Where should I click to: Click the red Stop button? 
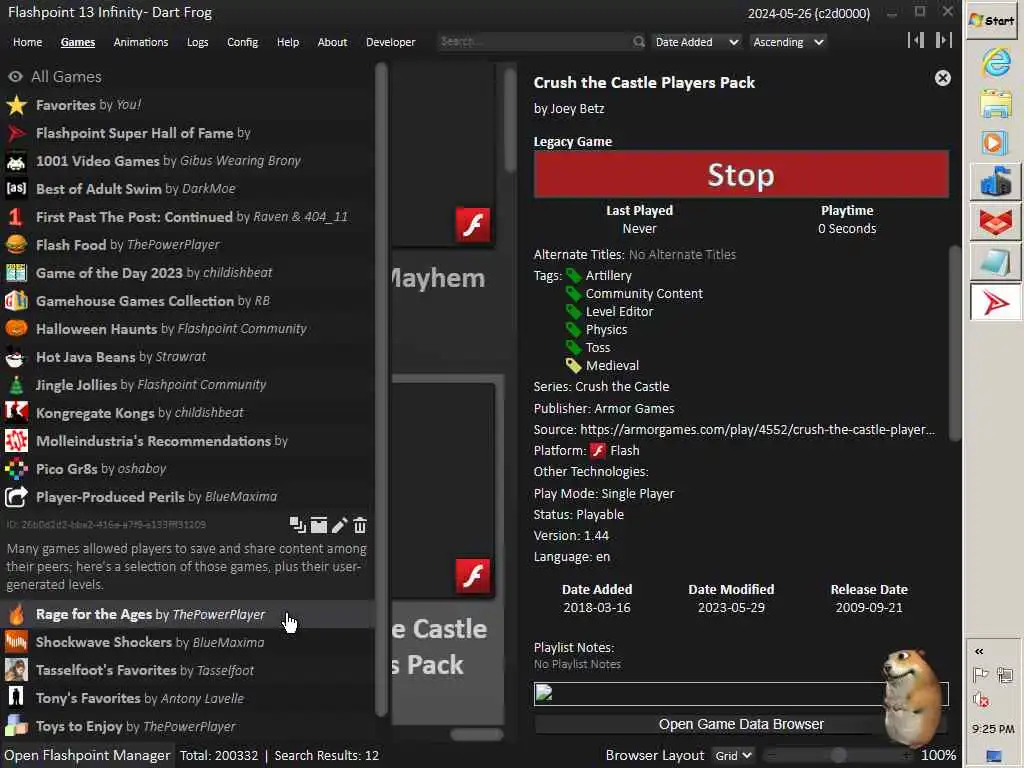[x=741, y=174]
